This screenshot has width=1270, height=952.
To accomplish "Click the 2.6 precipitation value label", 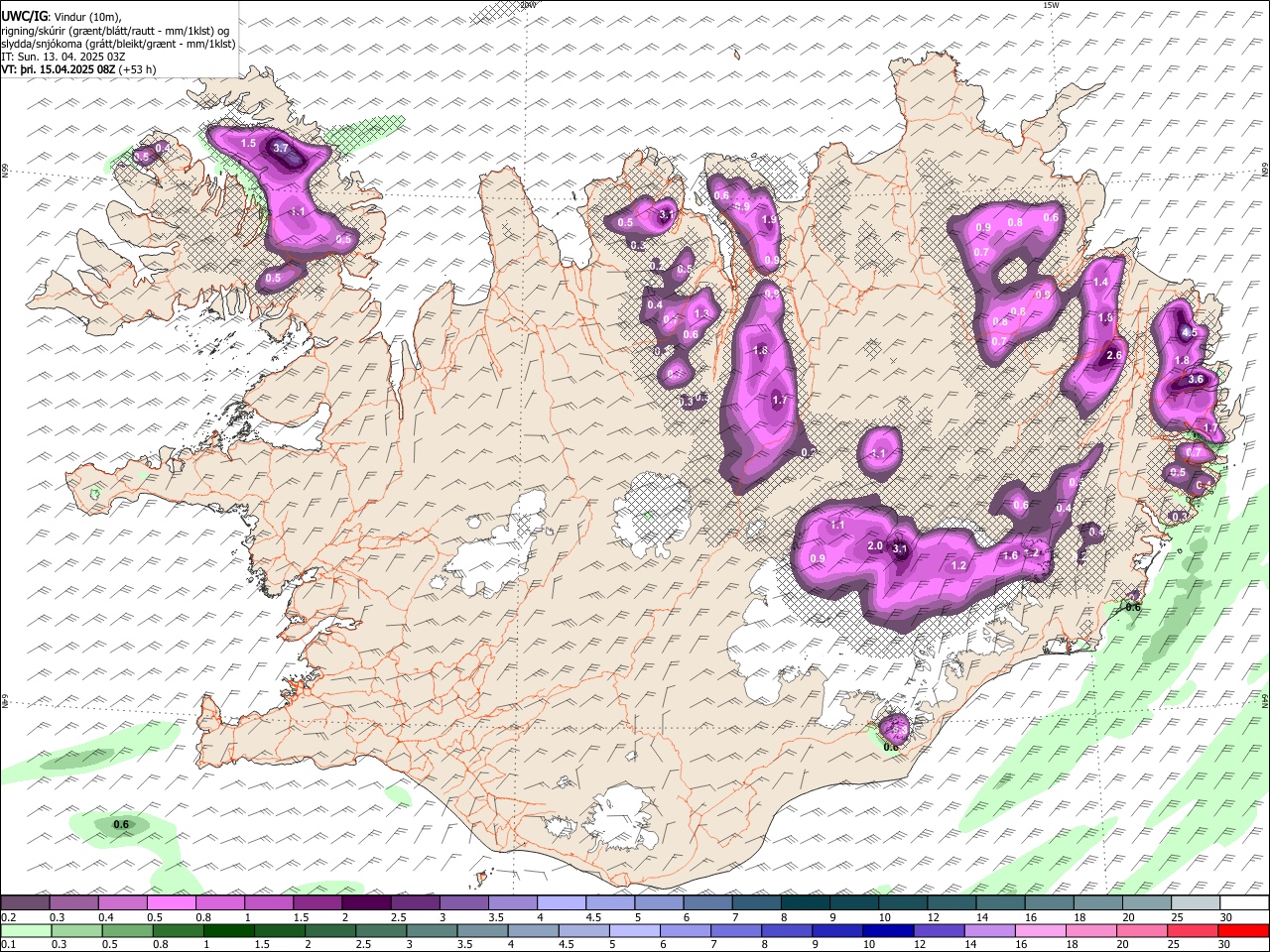I will pyautogui.click(x=1113, y=355).
